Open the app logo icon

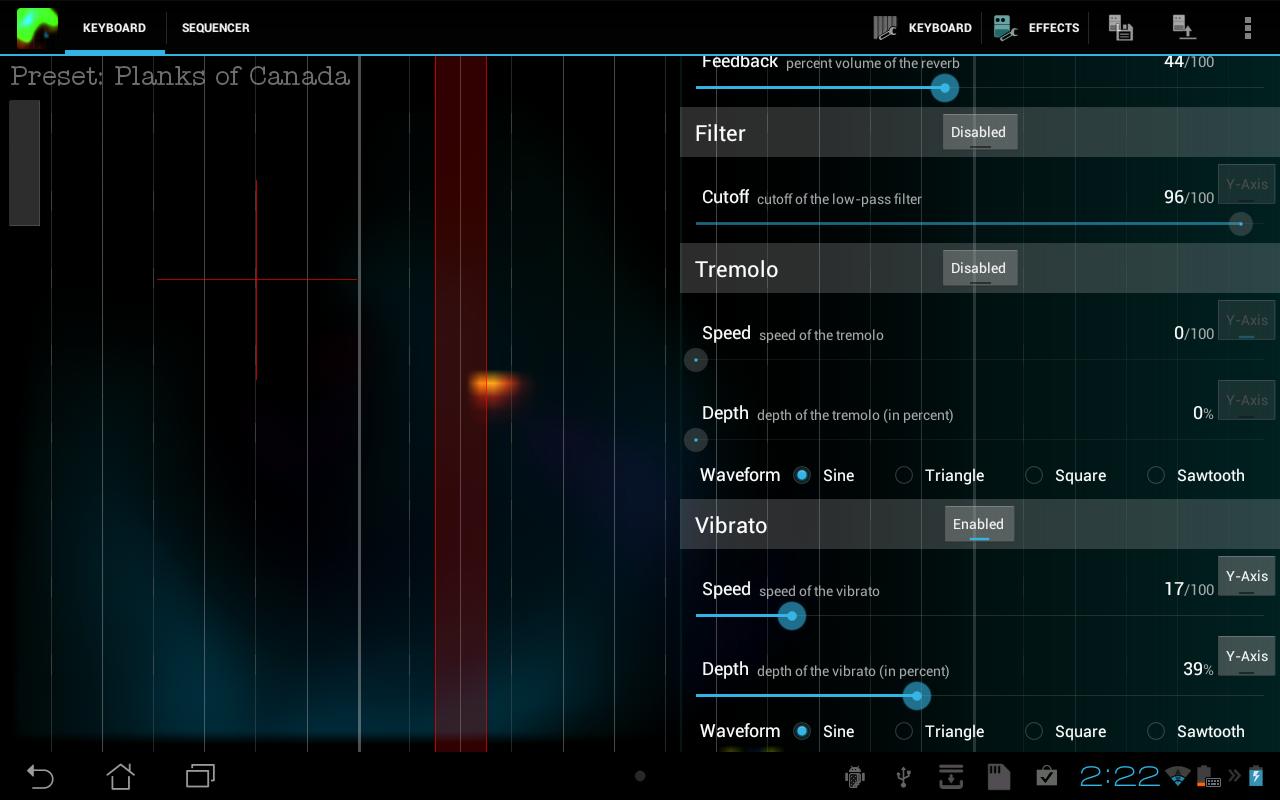click(x=37, y=28)
